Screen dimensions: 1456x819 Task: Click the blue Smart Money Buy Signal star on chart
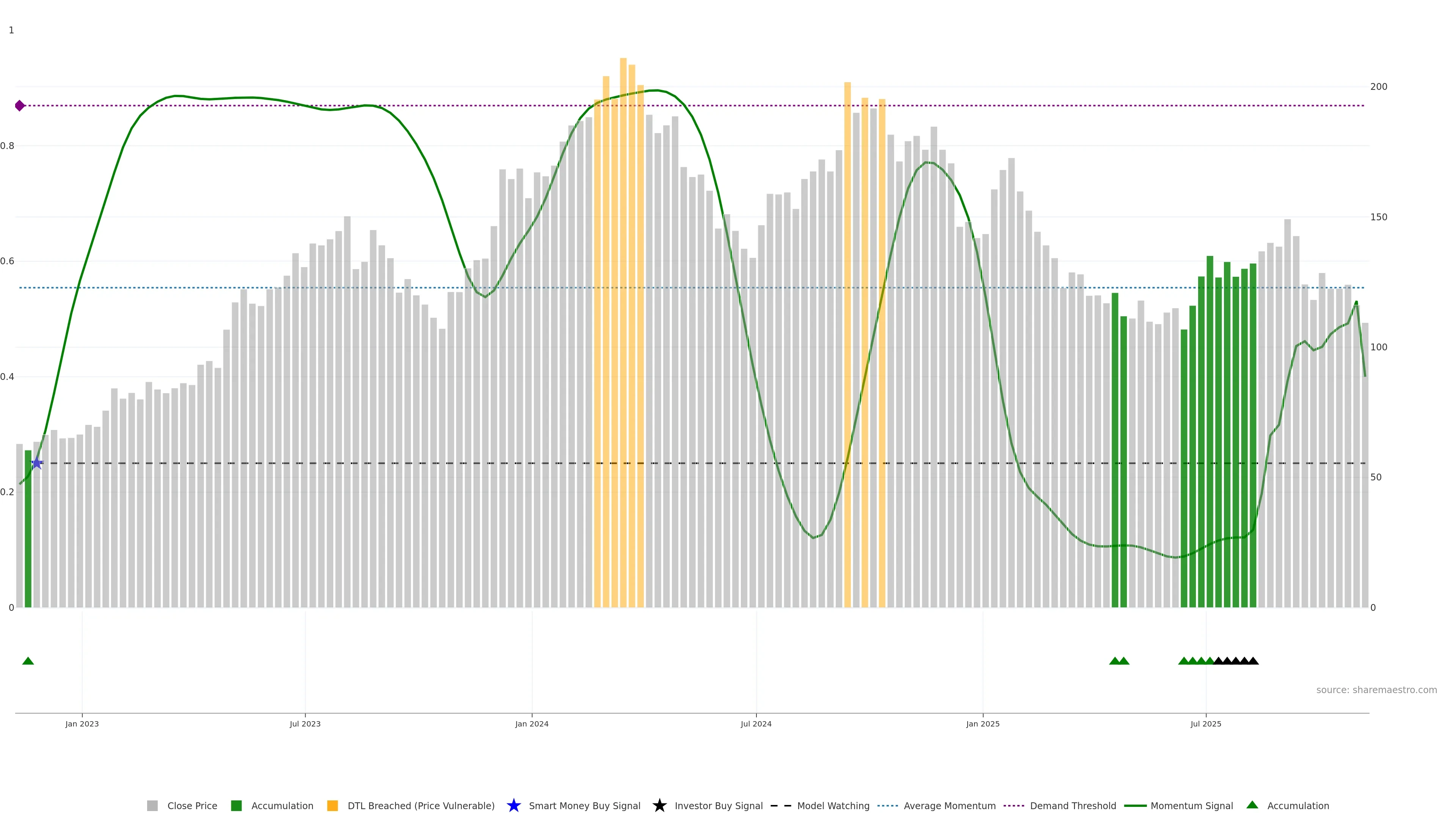37,463
